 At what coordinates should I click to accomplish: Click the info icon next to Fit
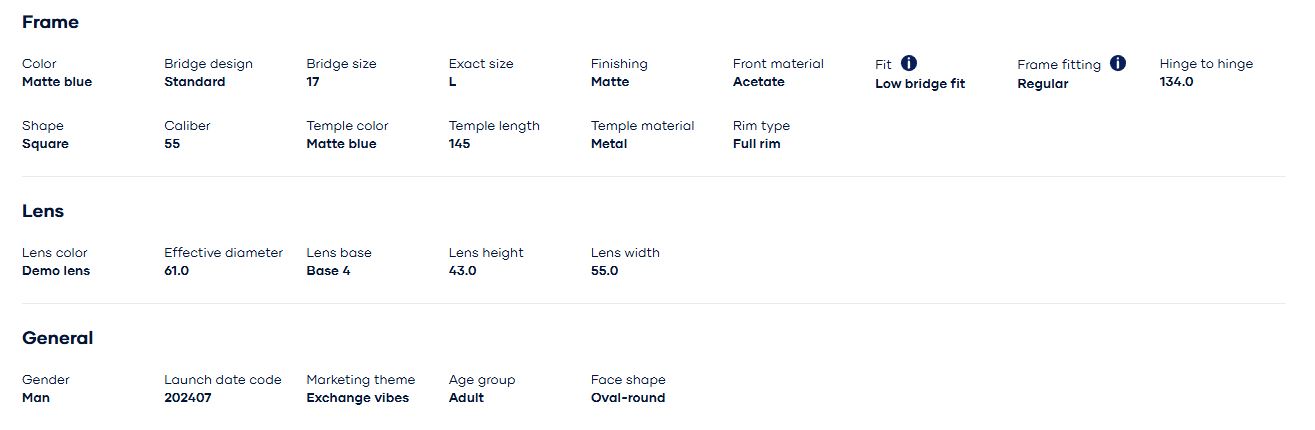909,63
